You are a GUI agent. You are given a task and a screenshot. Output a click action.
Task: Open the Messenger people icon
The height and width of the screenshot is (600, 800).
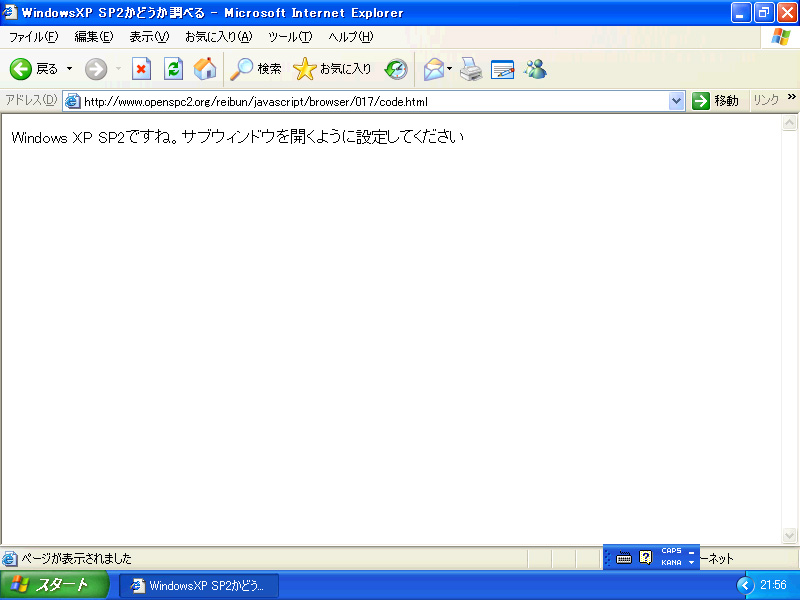tap(535, 69)
